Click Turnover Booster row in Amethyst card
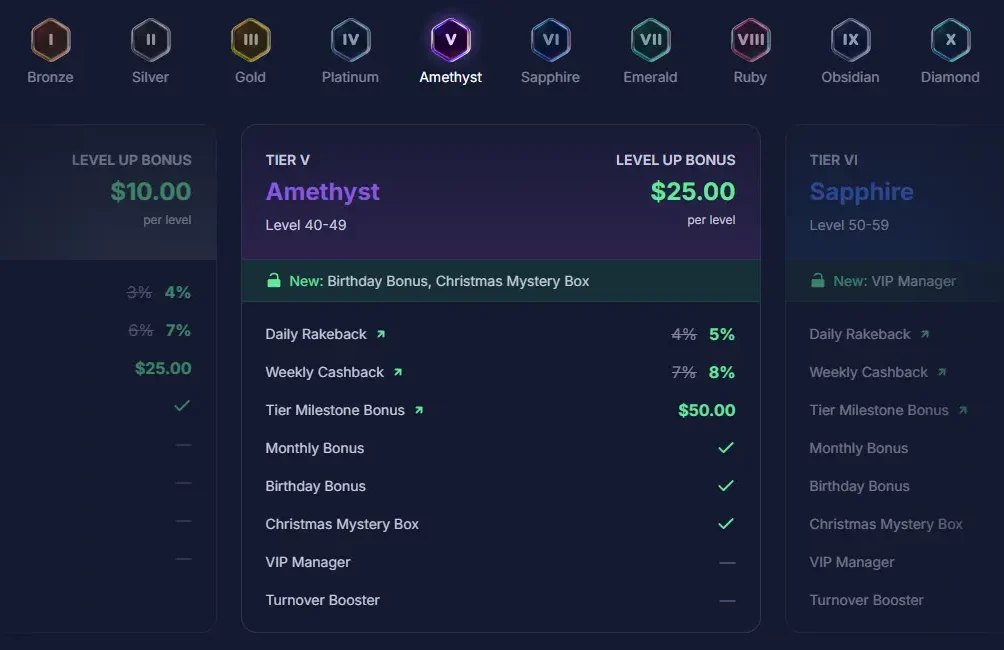Image resolution: width=1004 pixels, height=650 pixels. point(501,600)
